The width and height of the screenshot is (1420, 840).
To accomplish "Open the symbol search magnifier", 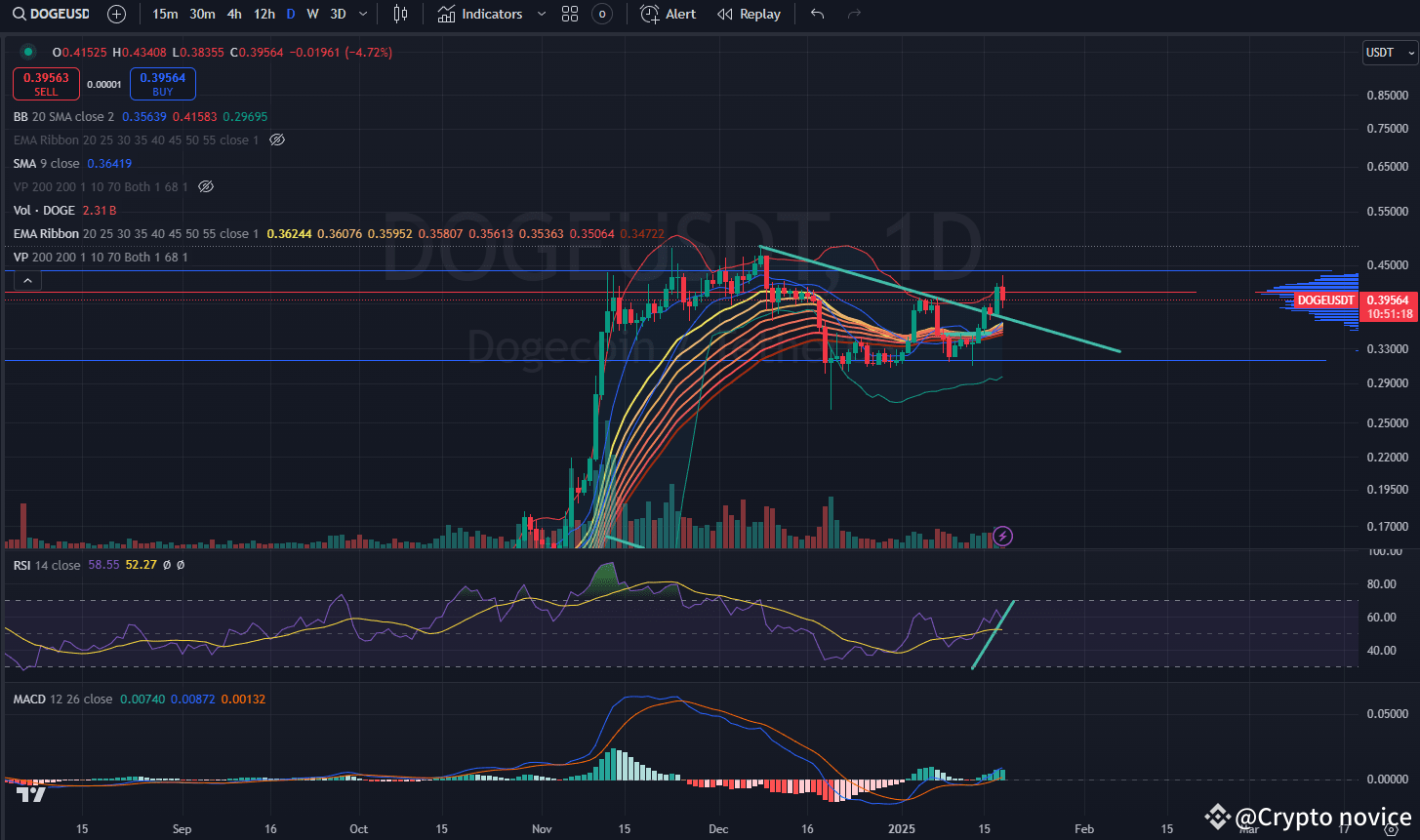I will pos(20,14).
